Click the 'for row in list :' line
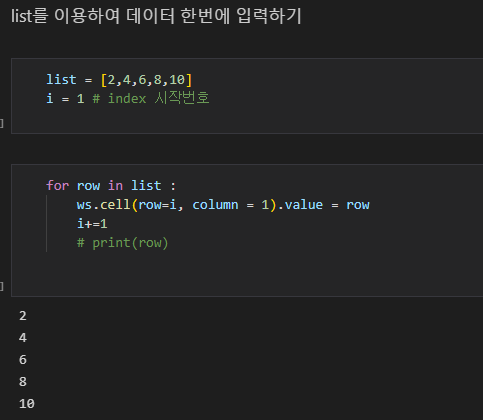 (111, 185)
